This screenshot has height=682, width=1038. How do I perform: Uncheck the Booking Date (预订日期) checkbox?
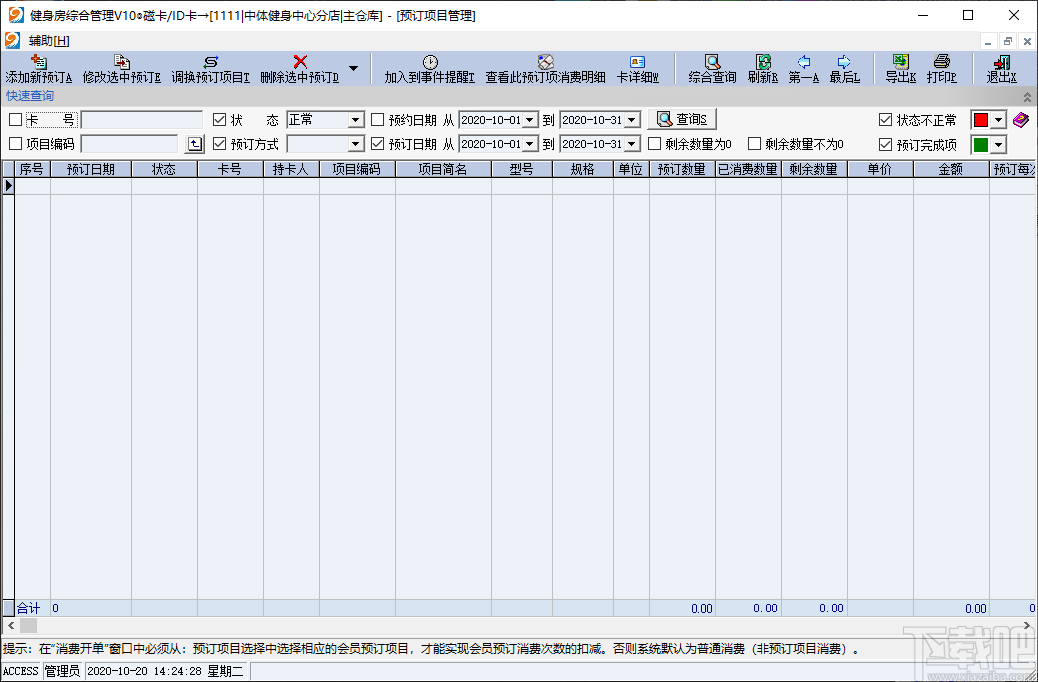(377, 144)
